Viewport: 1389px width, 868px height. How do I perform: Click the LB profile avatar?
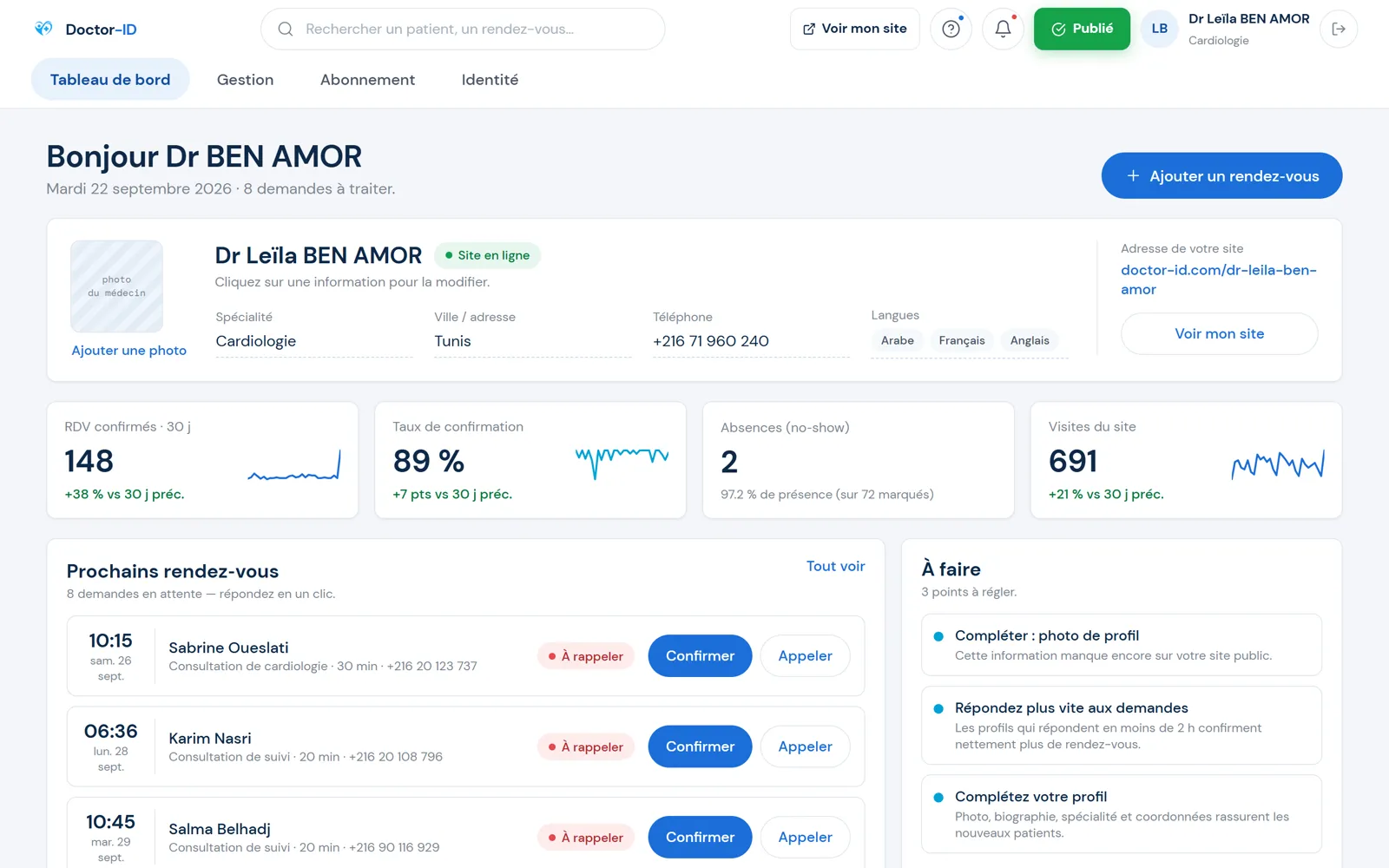(1159, 29)
